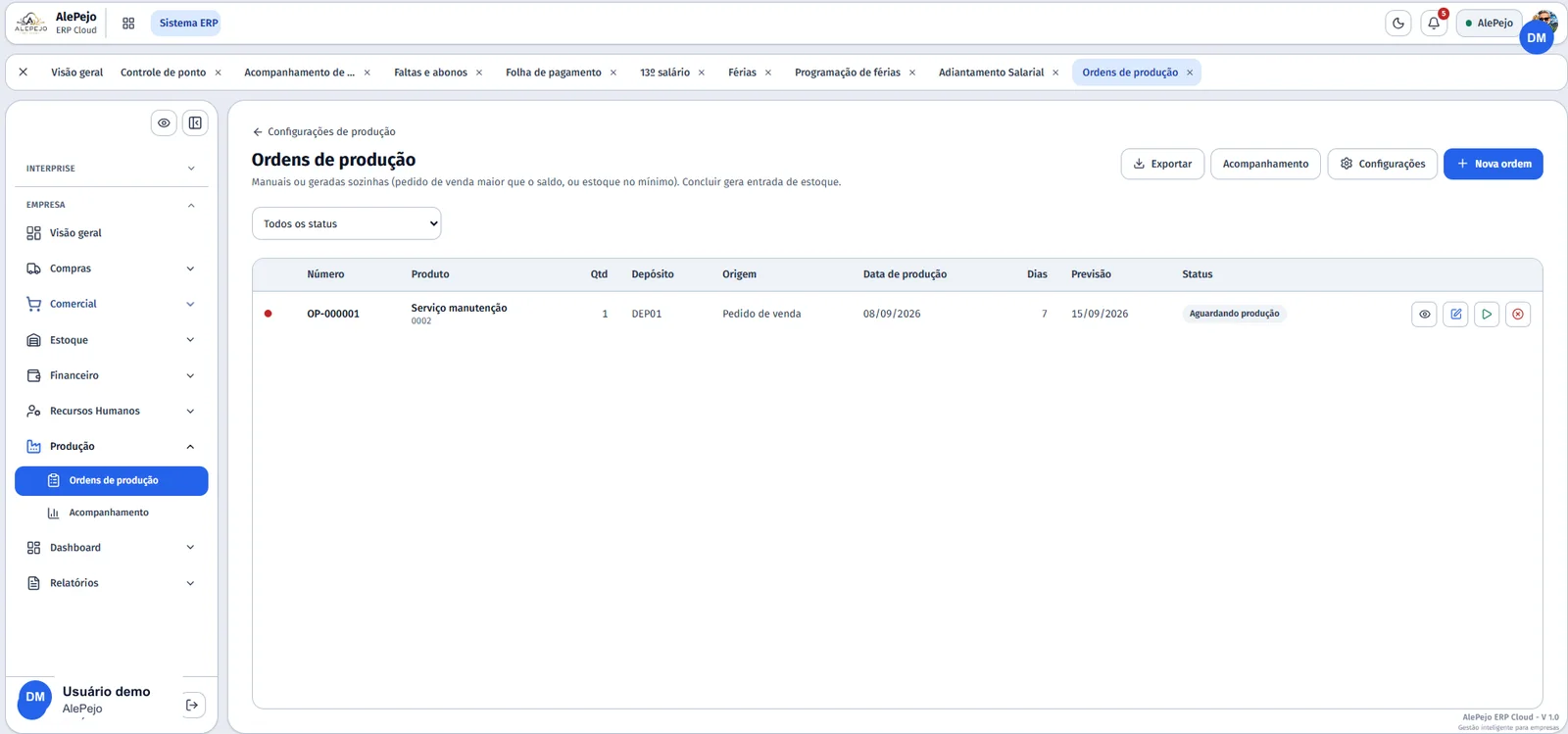Cancel order OP-000001 red icon
This screenshot has width=1568, height=734.
point(1518,315)
